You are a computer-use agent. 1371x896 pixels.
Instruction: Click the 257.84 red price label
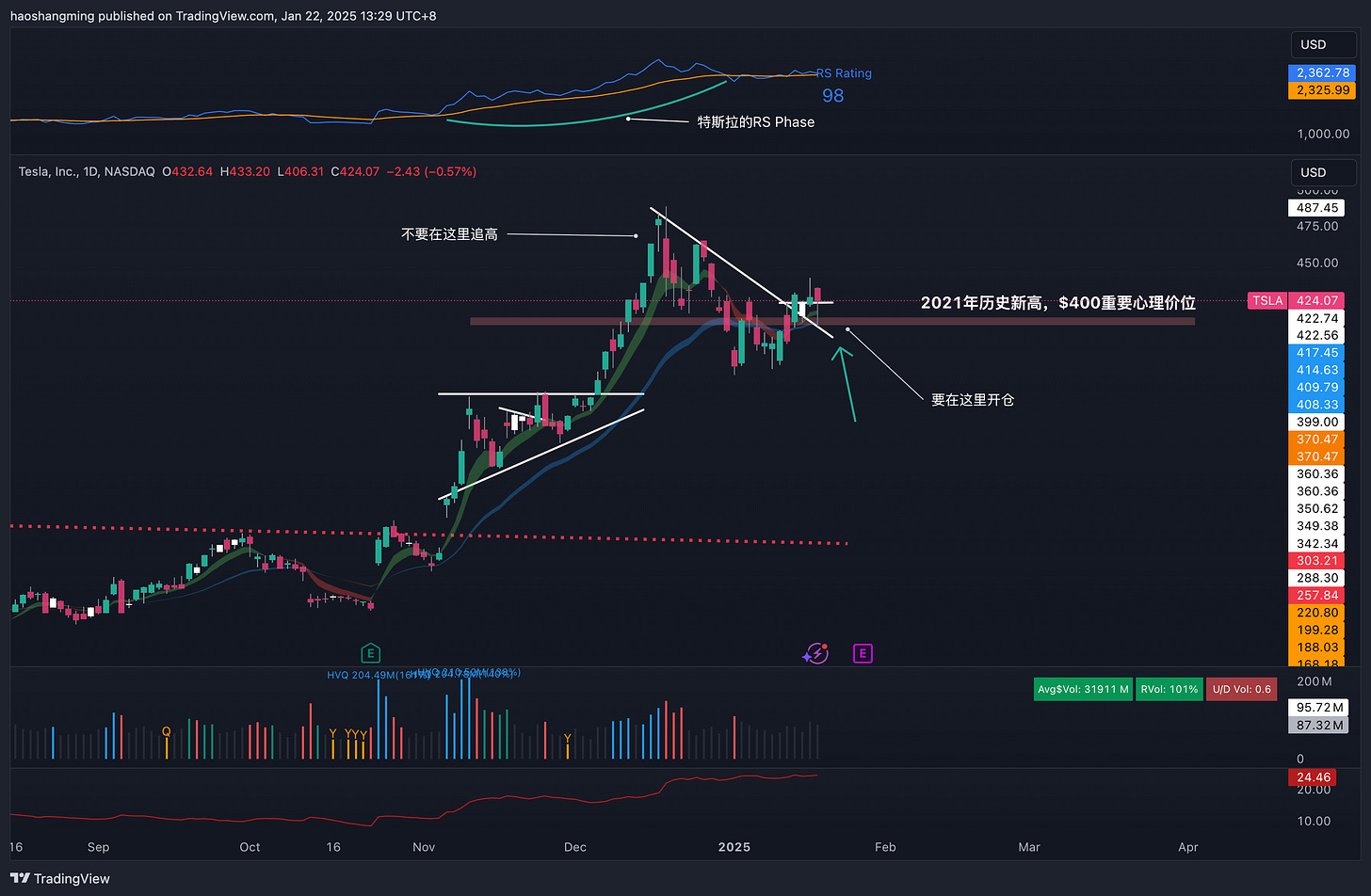click(x=1316, y=596)
